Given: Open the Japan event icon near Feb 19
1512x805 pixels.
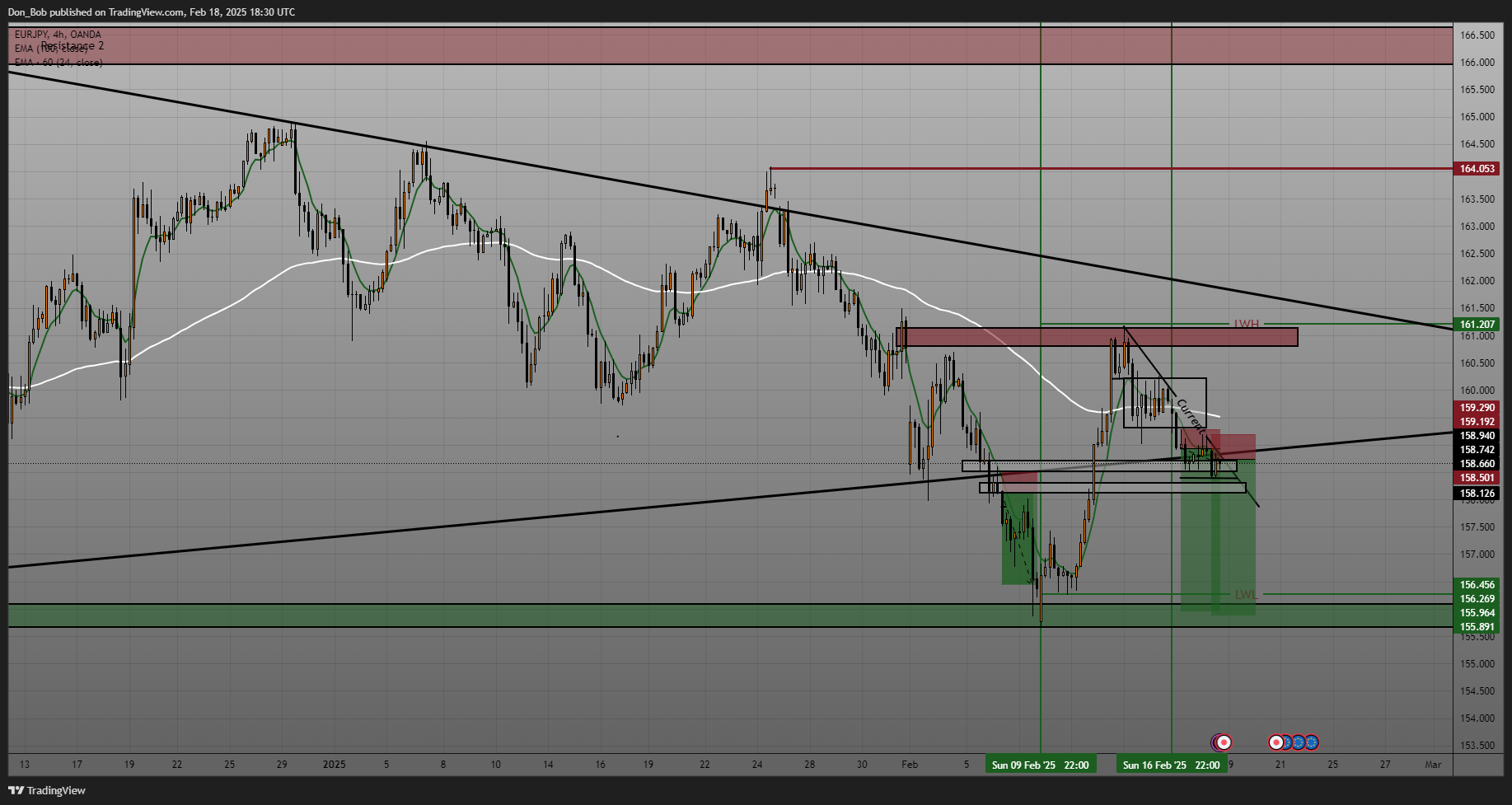Looking at the screenshot, I should tap(1224, 742).
